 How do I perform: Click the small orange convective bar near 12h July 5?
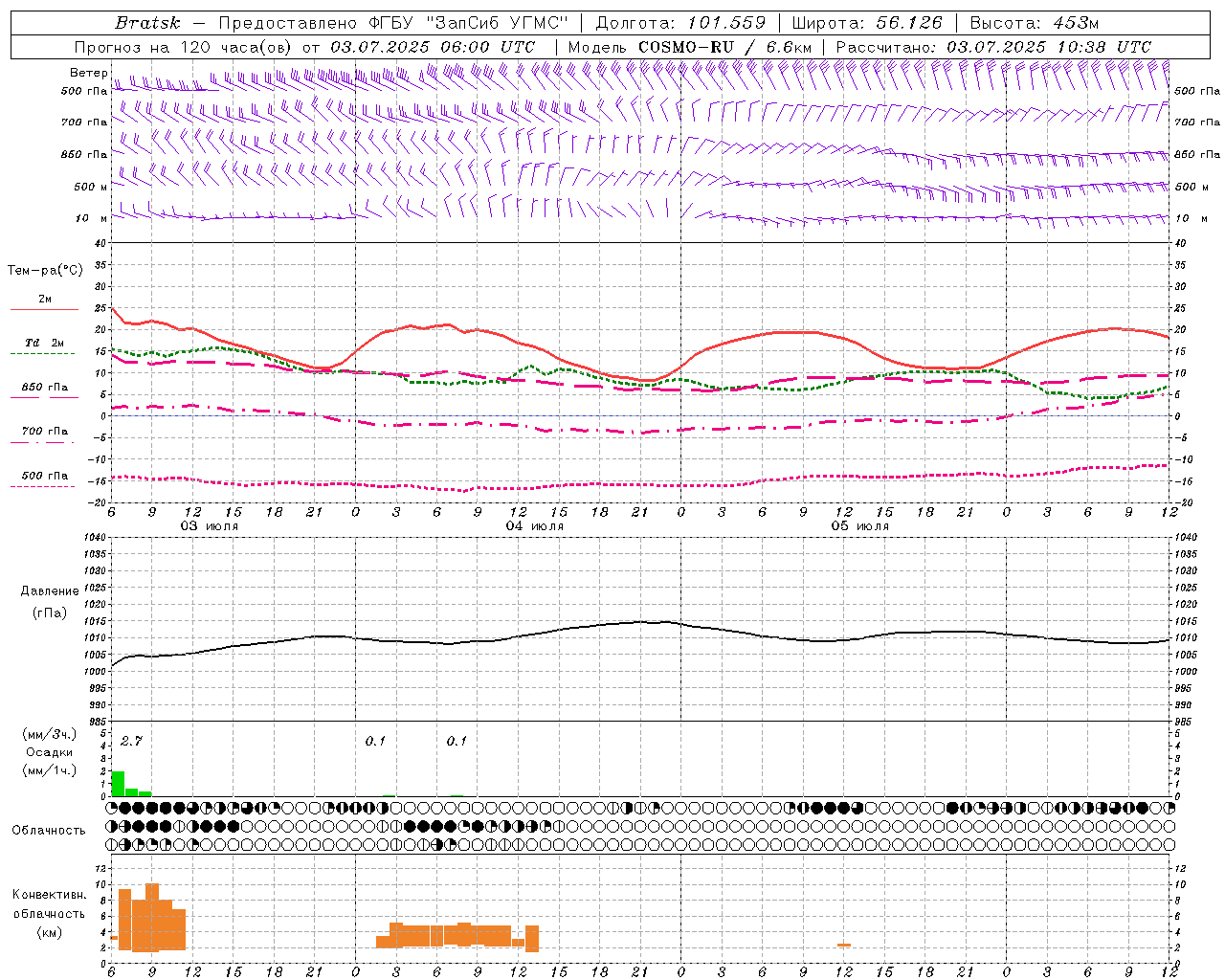pos(843,946)
